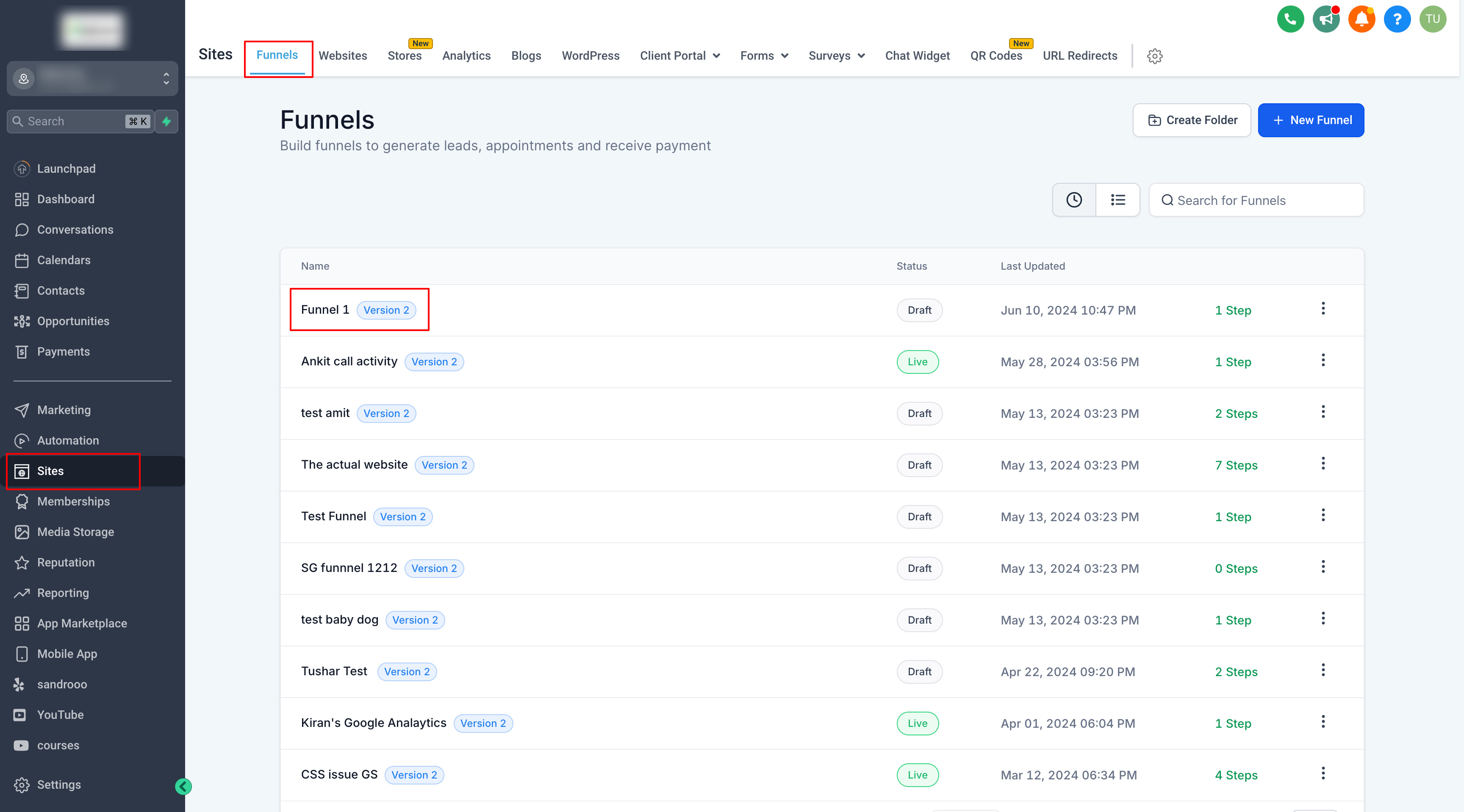Click the green phone call icon
Screen dimensions: 1464x812
(1290, 19)
